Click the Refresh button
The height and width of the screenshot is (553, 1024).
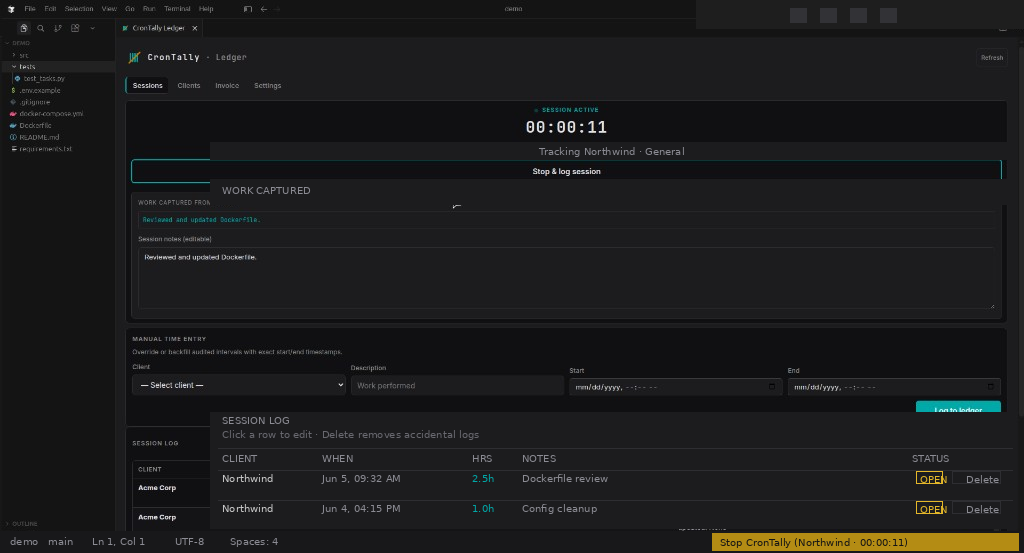click(x=991, y=57)
